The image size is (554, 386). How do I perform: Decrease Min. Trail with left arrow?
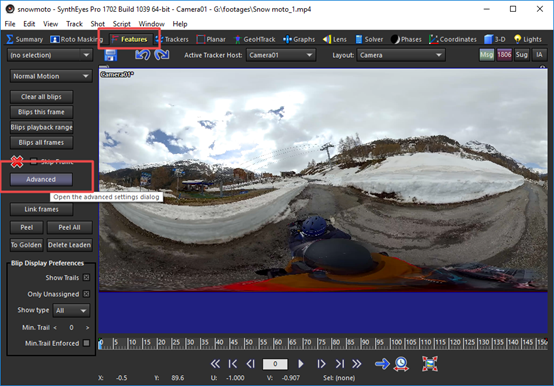[x=55, y=328]
